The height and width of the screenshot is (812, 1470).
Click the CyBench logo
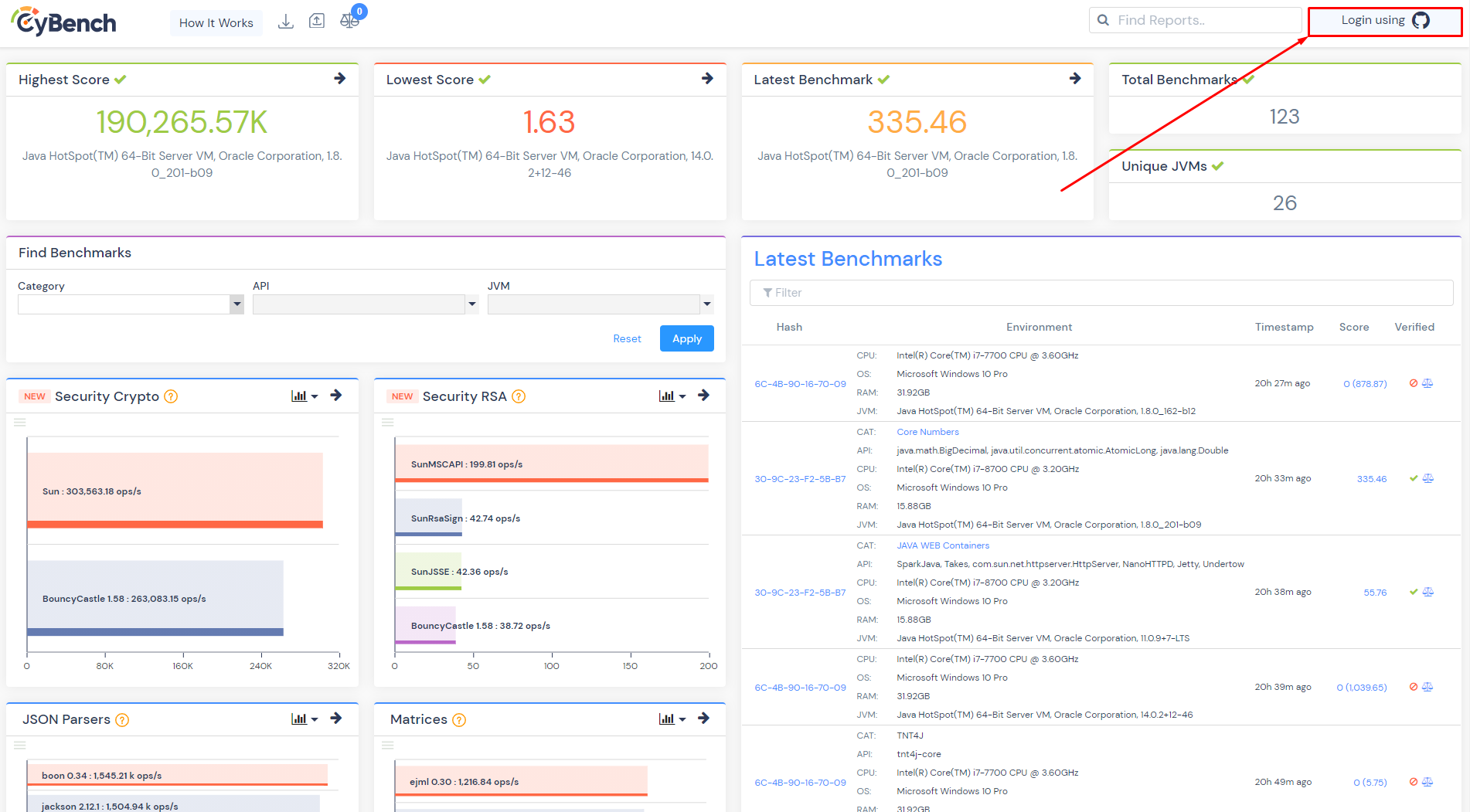coord(63,22)
